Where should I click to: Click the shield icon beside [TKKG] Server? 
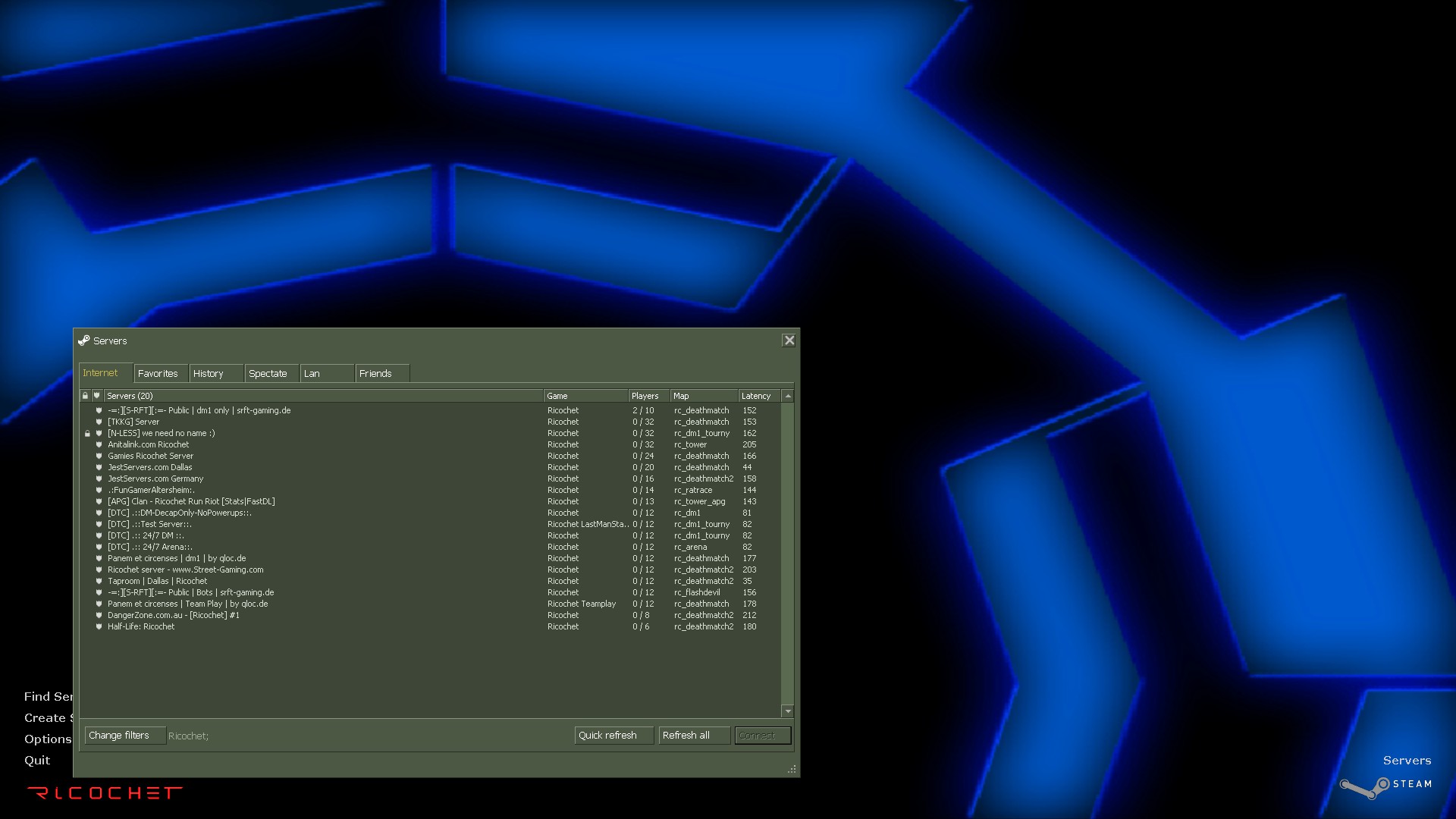tap(99, 422)
